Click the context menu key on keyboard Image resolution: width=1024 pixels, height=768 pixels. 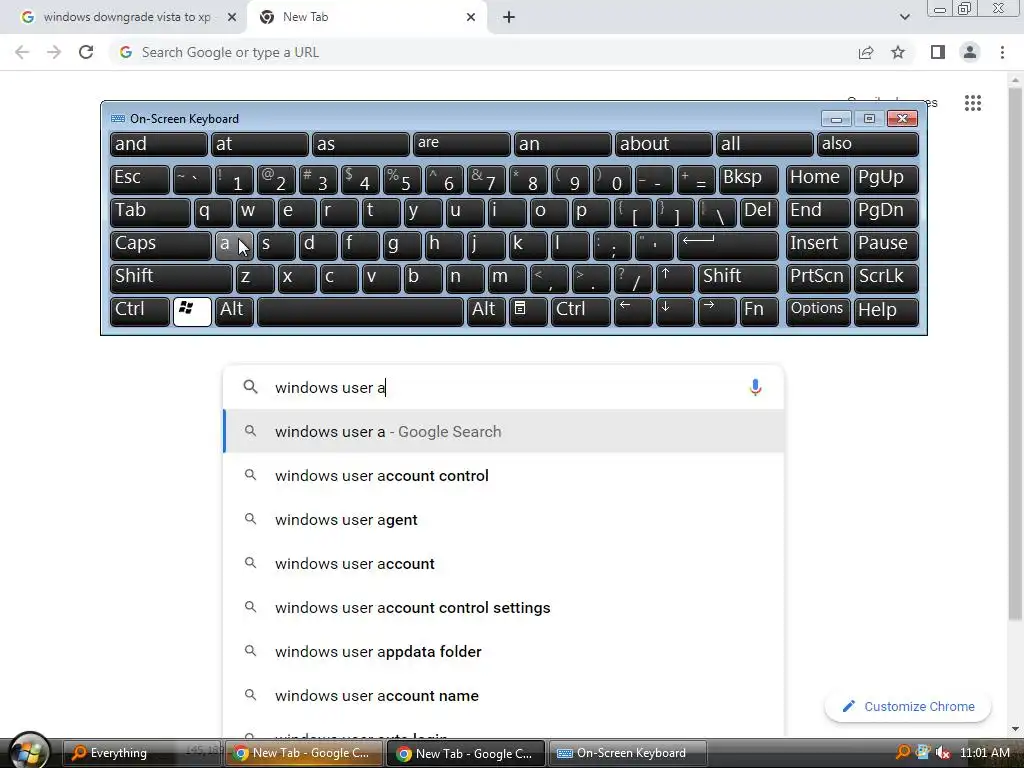click(x=528, y=311)
